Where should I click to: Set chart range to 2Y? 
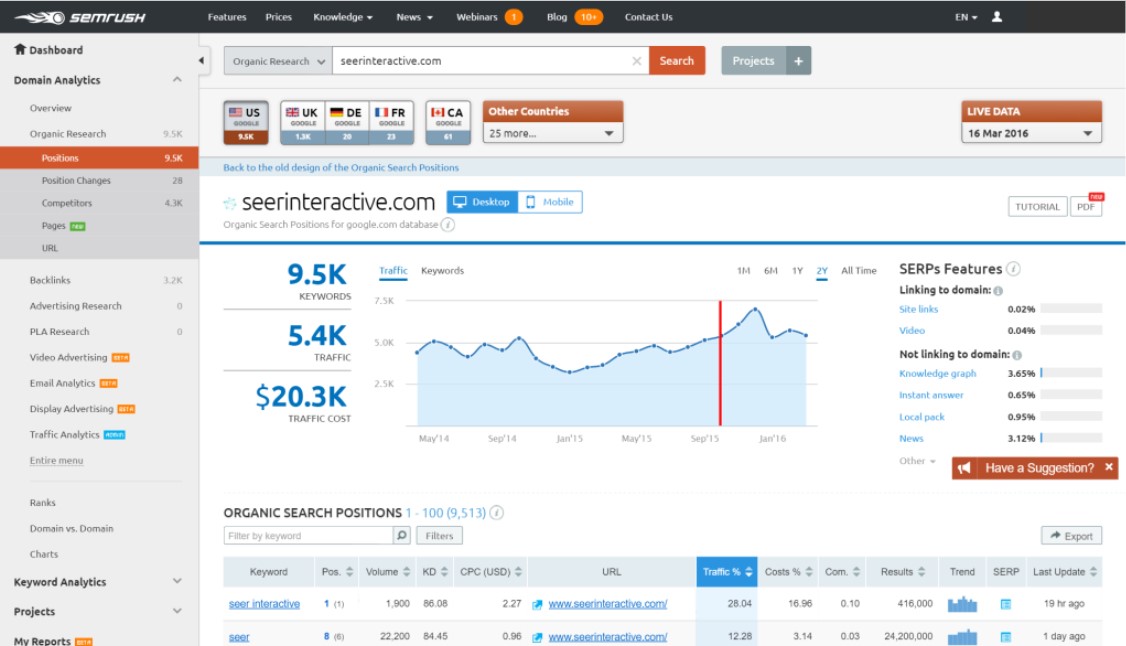(x=822, y=271)
